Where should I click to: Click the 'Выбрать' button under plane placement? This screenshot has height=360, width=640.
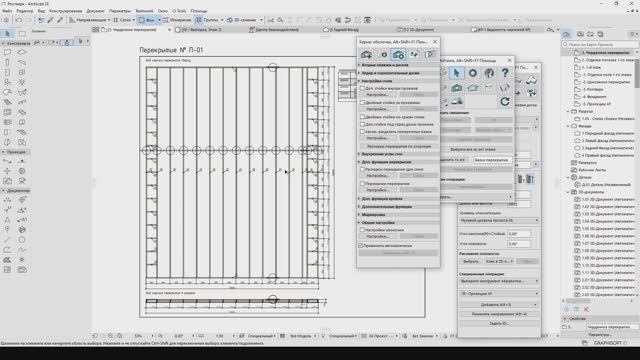[x=470, y=261]
